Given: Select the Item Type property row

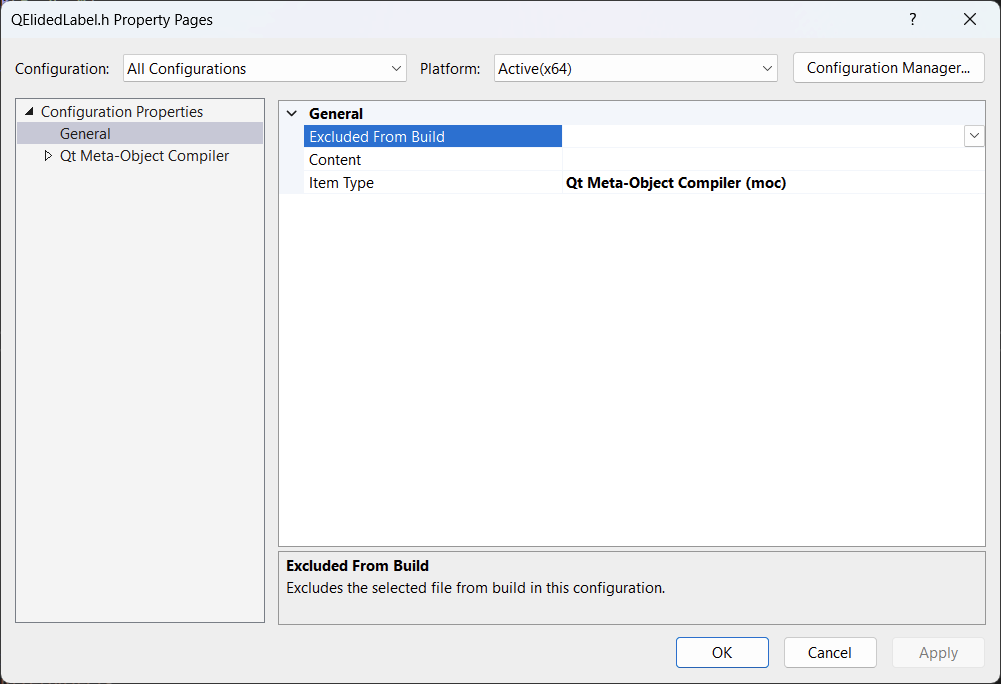Looking at the screenshot, I should point(341,183).
